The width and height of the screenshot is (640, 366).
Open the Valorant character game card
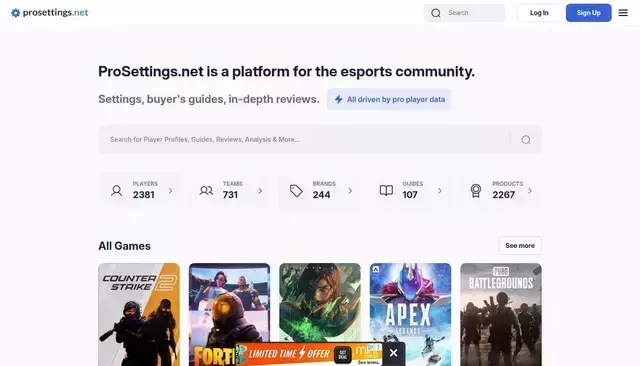320,303
